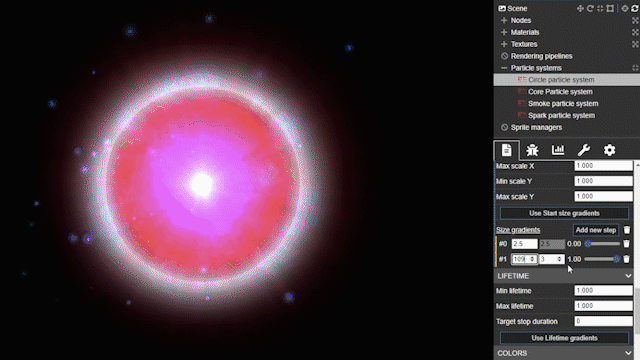The height and width of the screenshot is (360, 640).
Task: Expand all under the Materials row
Action: coord(635,32)
